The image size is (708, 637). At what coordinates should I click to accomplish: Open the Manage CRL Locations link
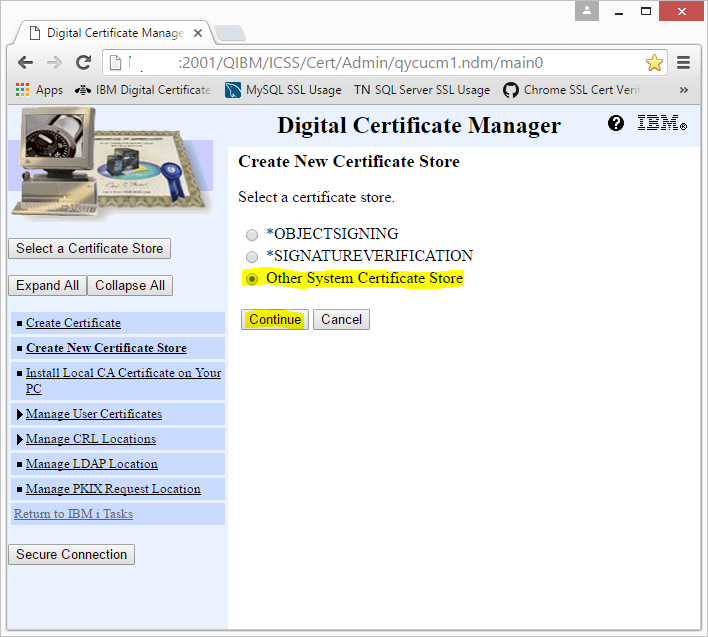91,439
